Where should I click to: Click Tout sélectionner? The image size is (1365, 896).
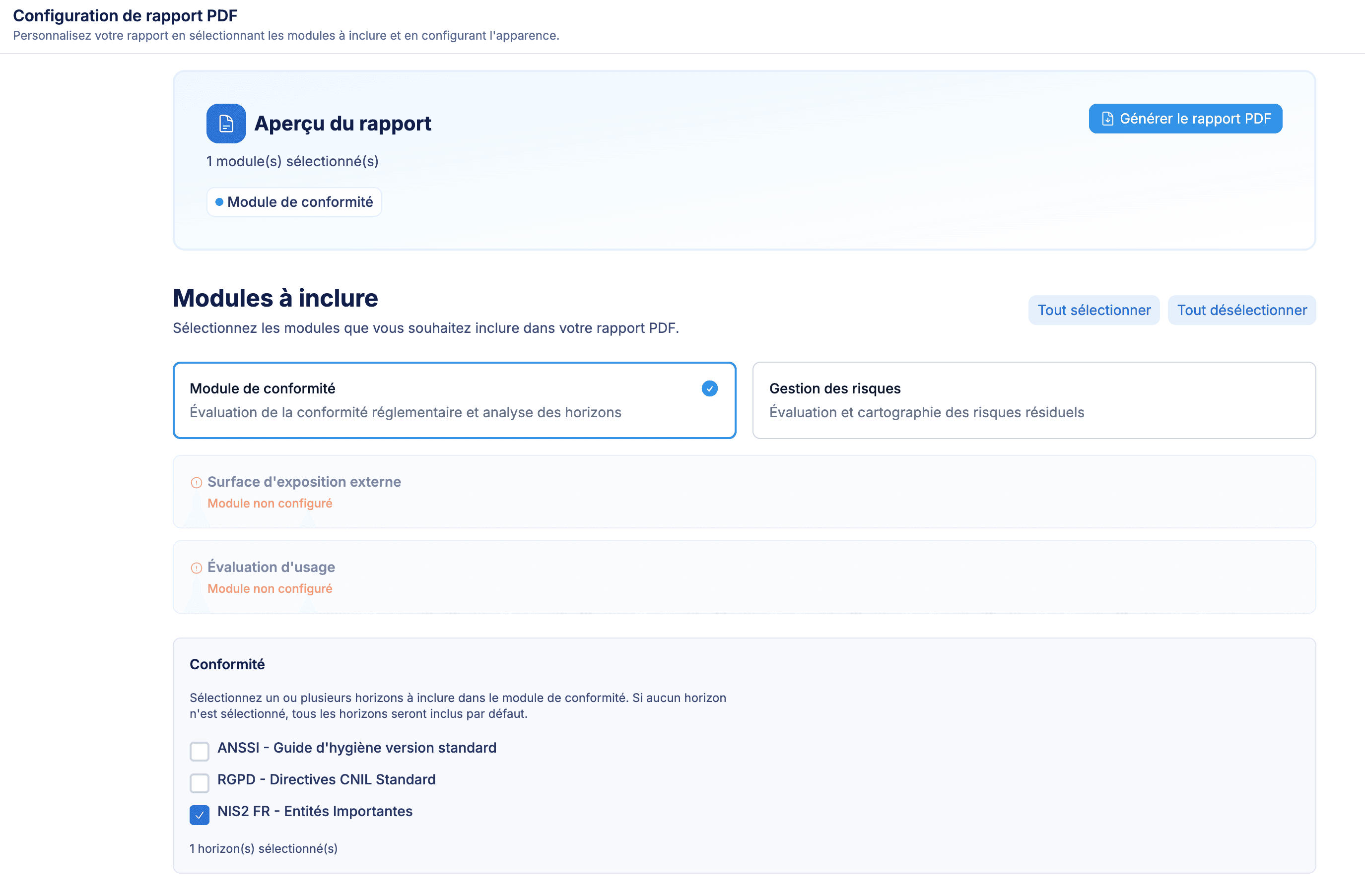pos(1093,310)
